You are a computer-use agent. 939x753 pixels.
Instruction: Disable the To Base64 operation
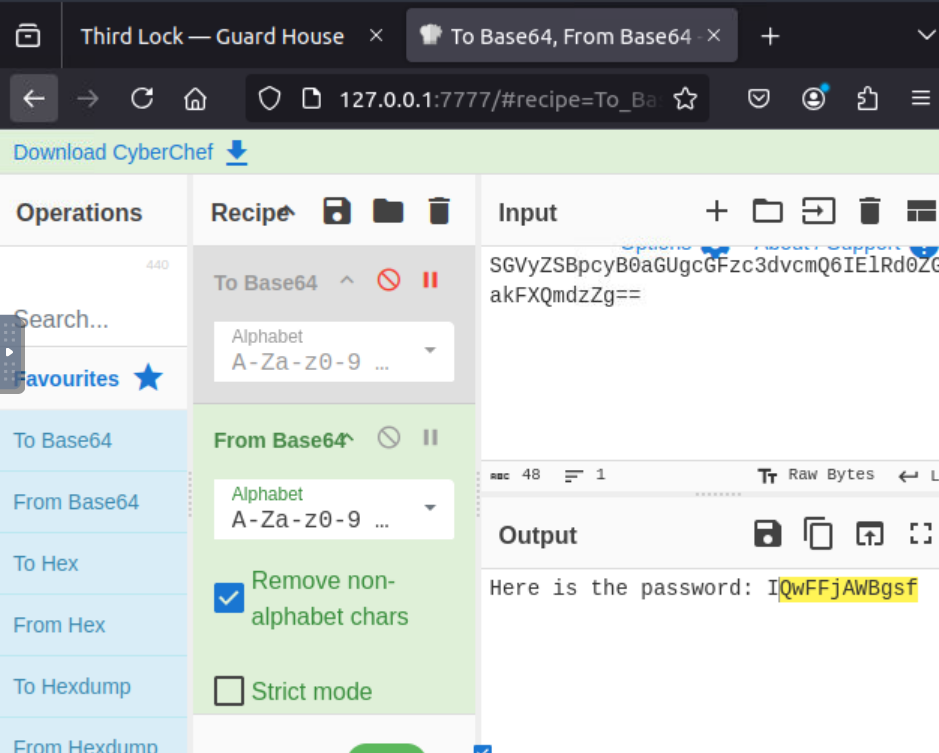(x=389, y=281)
